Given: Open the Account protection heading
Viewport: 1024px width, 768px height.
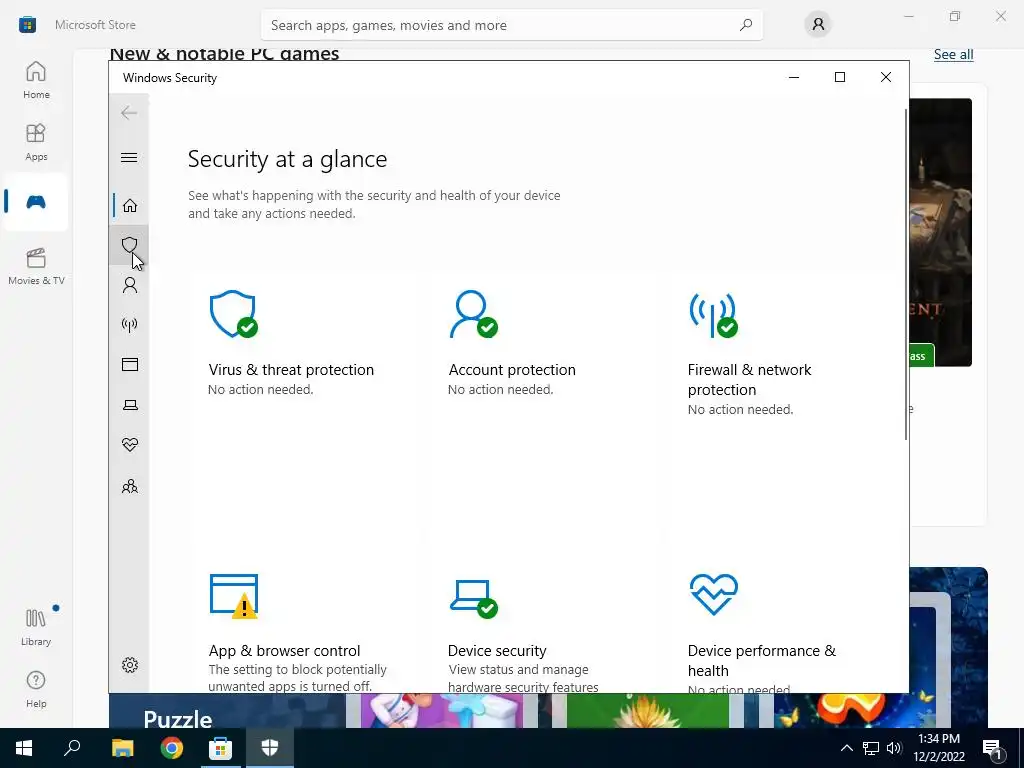Looking at the screenshot, I should pyautogui.click(x=512, y=370).
